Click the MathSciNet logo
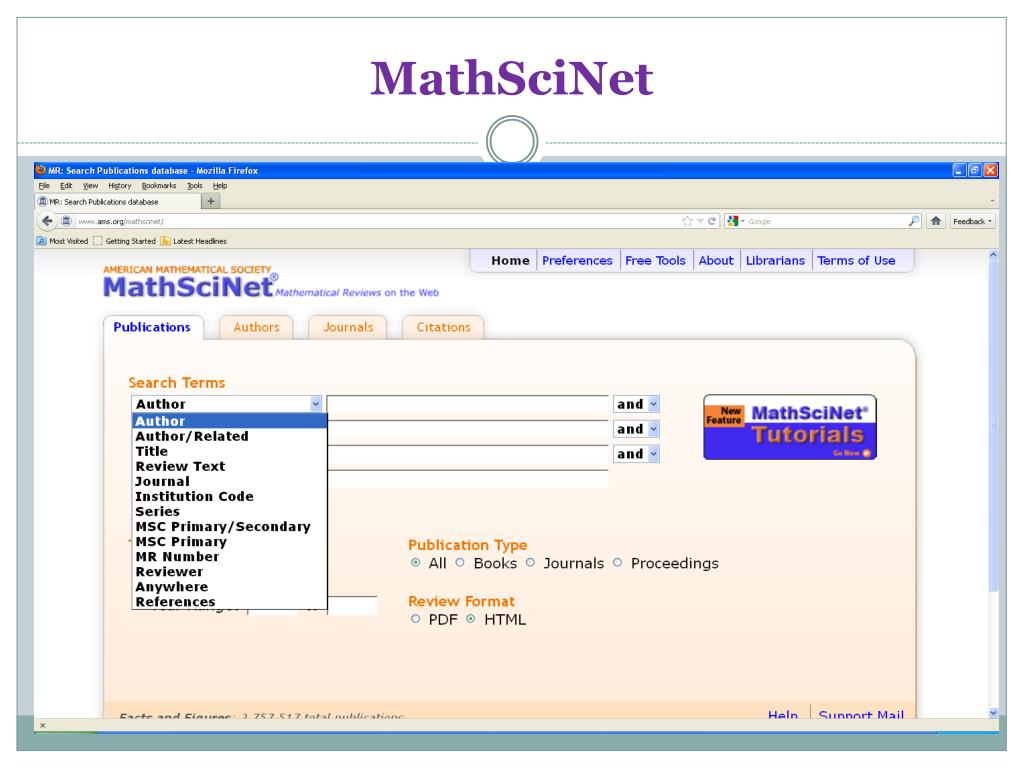The width and height of the screenshot is (1024, 768). point(189,286)
